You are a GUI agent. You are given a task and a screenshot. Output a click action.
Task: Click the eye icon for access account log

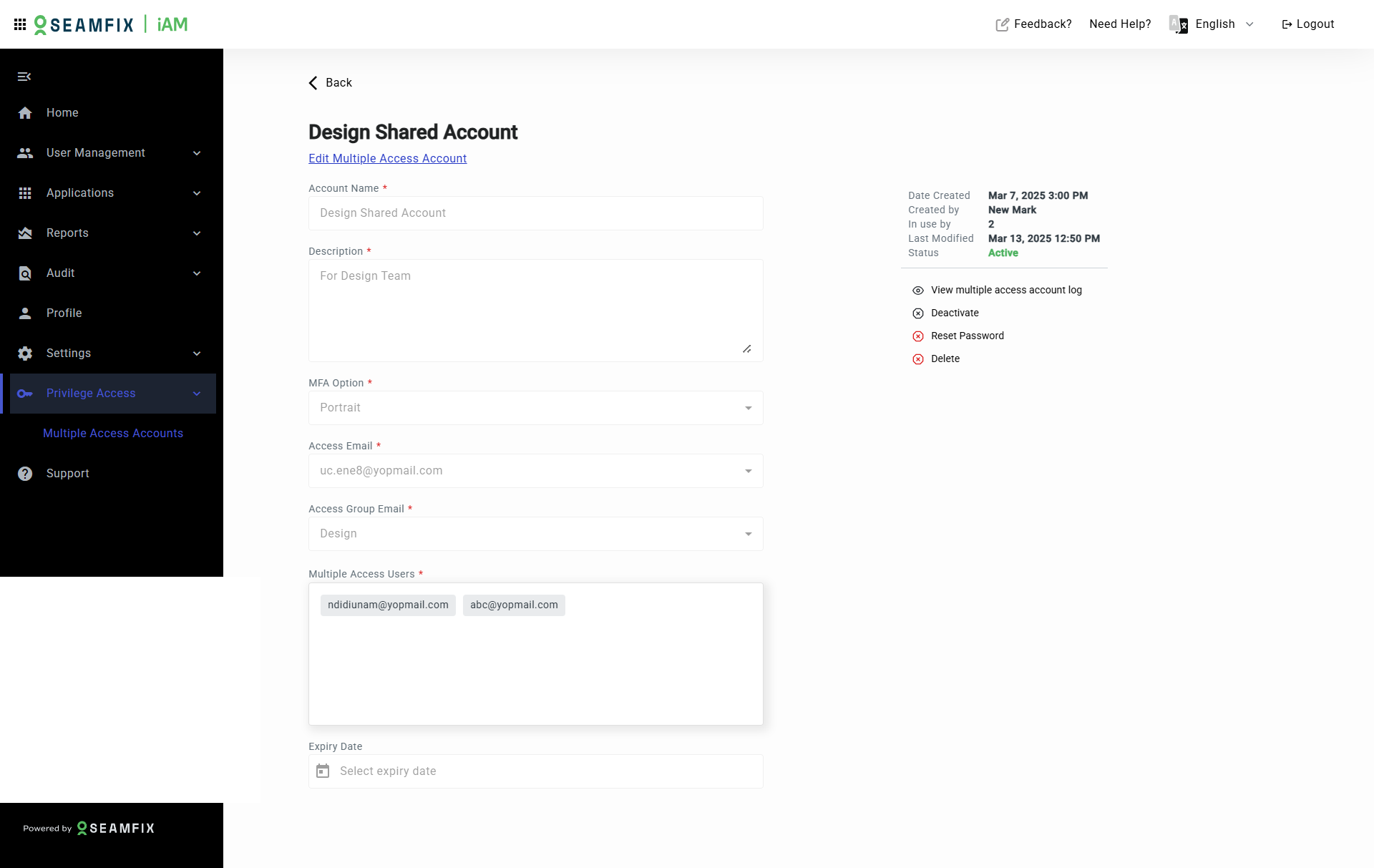[918, 291]
